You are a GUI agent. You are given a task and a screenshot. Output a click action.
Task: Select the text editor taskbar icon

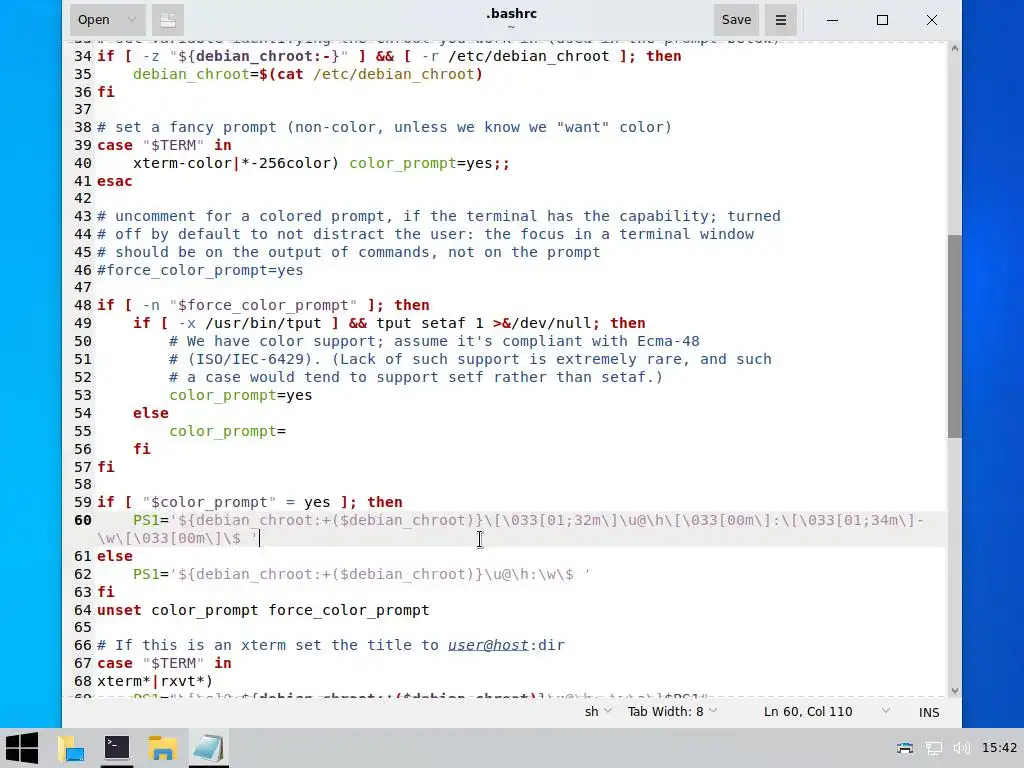209,748
